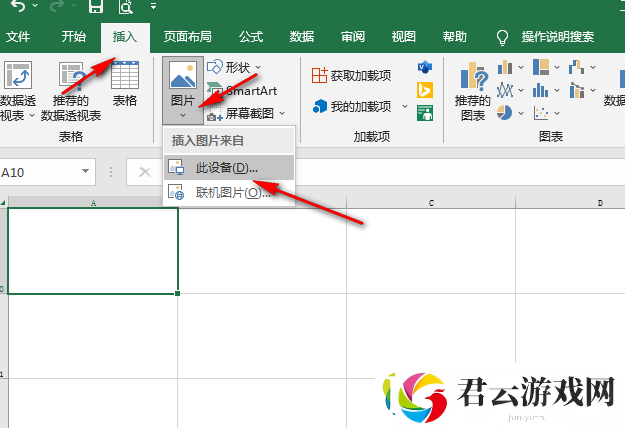Screen dimensions: 625x428
Task: Select the 插入 ribbon tab
Action: 125,37
